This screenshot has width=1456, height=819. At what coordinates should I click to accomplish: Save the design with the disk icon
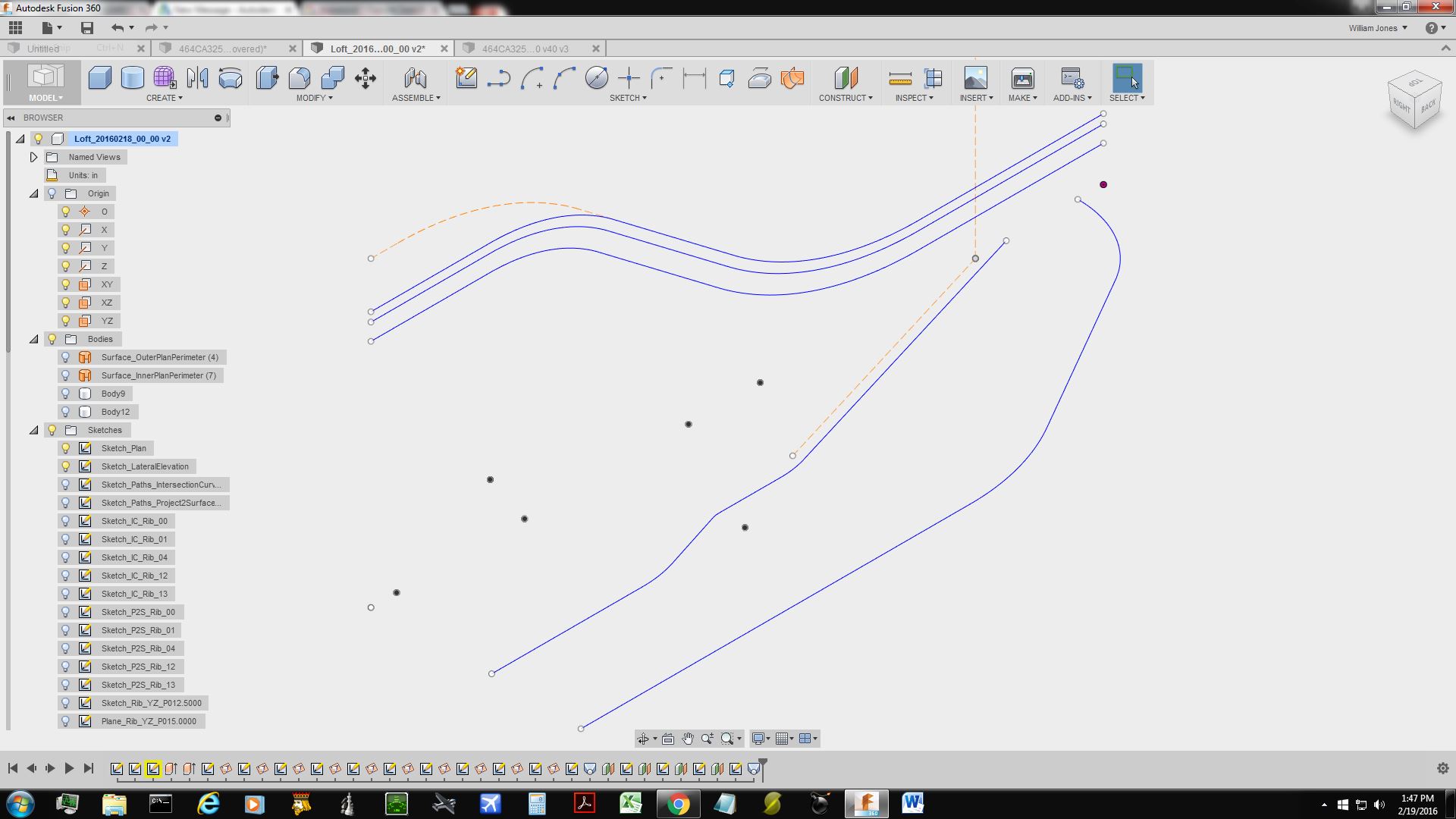[87, 28]
